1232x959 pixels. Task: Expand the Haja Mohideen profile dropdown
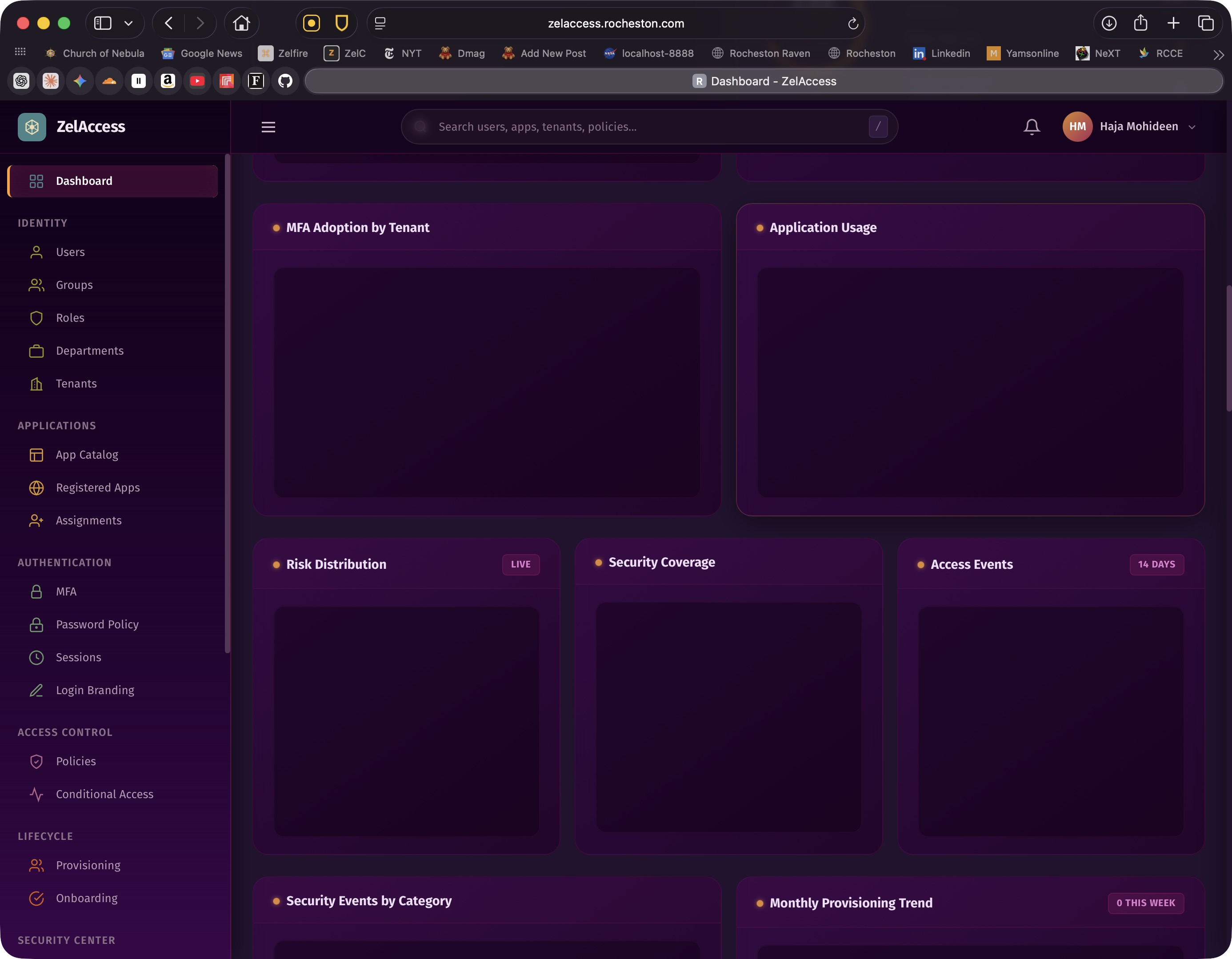(1192, 126)
